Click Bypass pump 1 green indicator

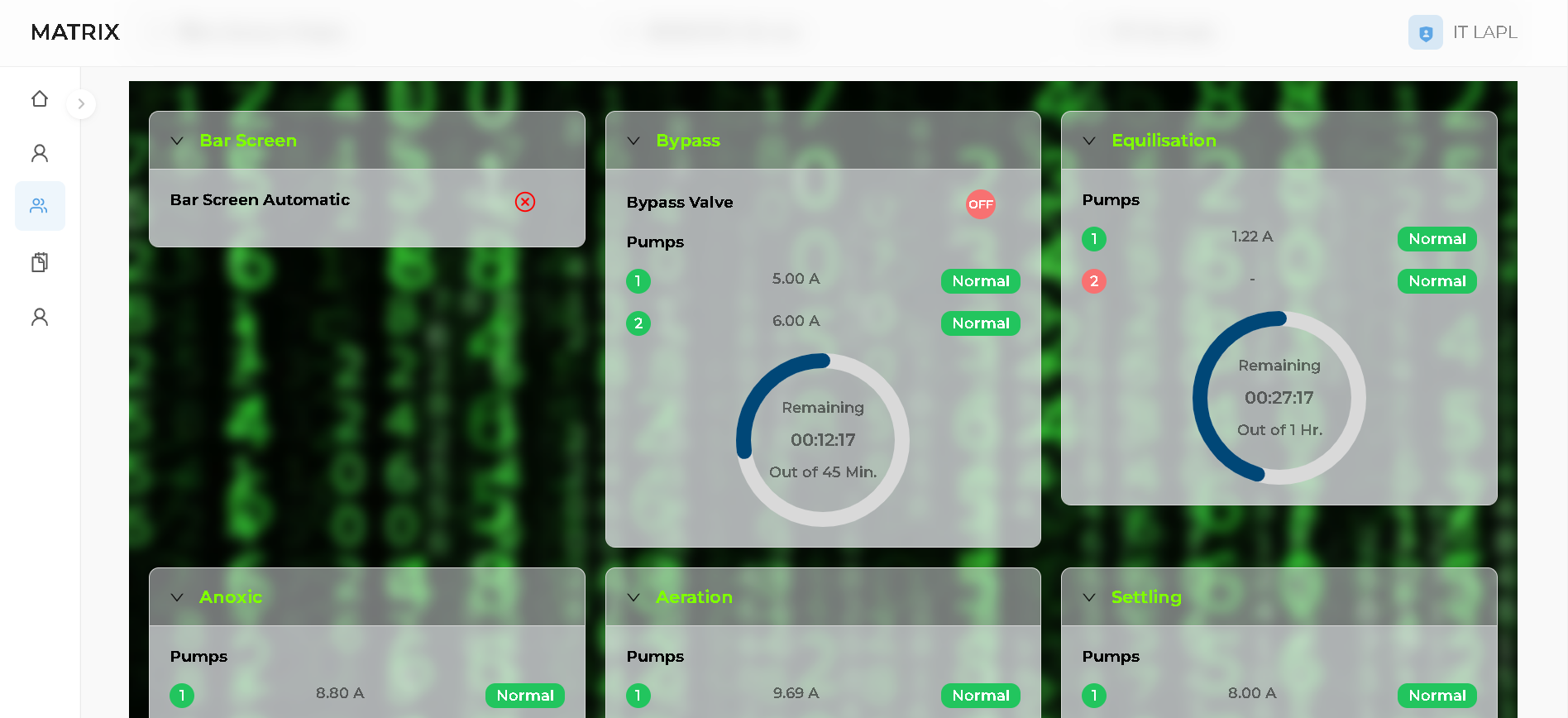pyautogui.click(x=638, y=281)
